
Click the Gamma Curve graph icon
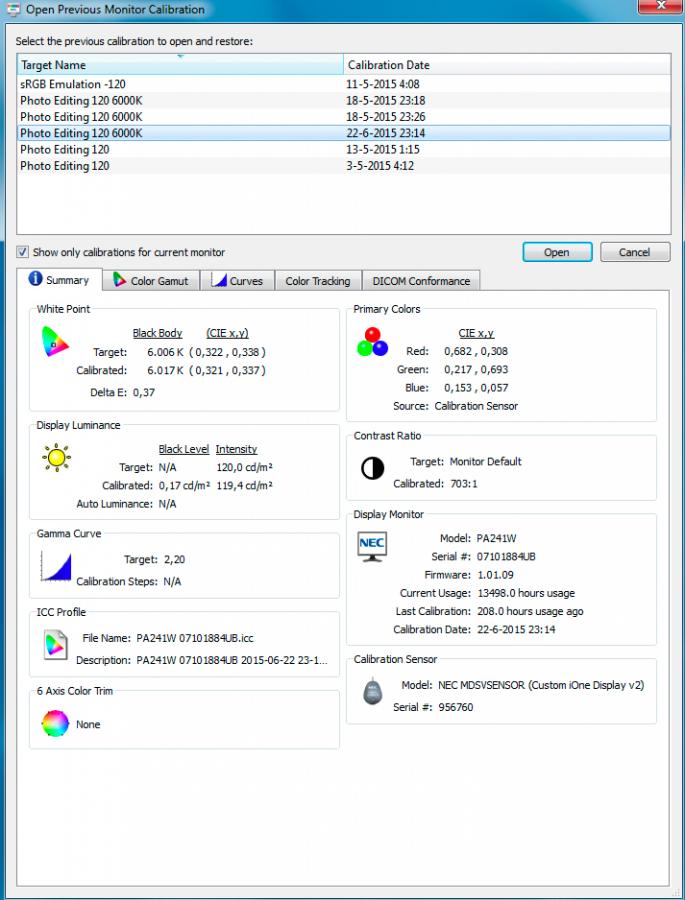(x=56, y=567)
